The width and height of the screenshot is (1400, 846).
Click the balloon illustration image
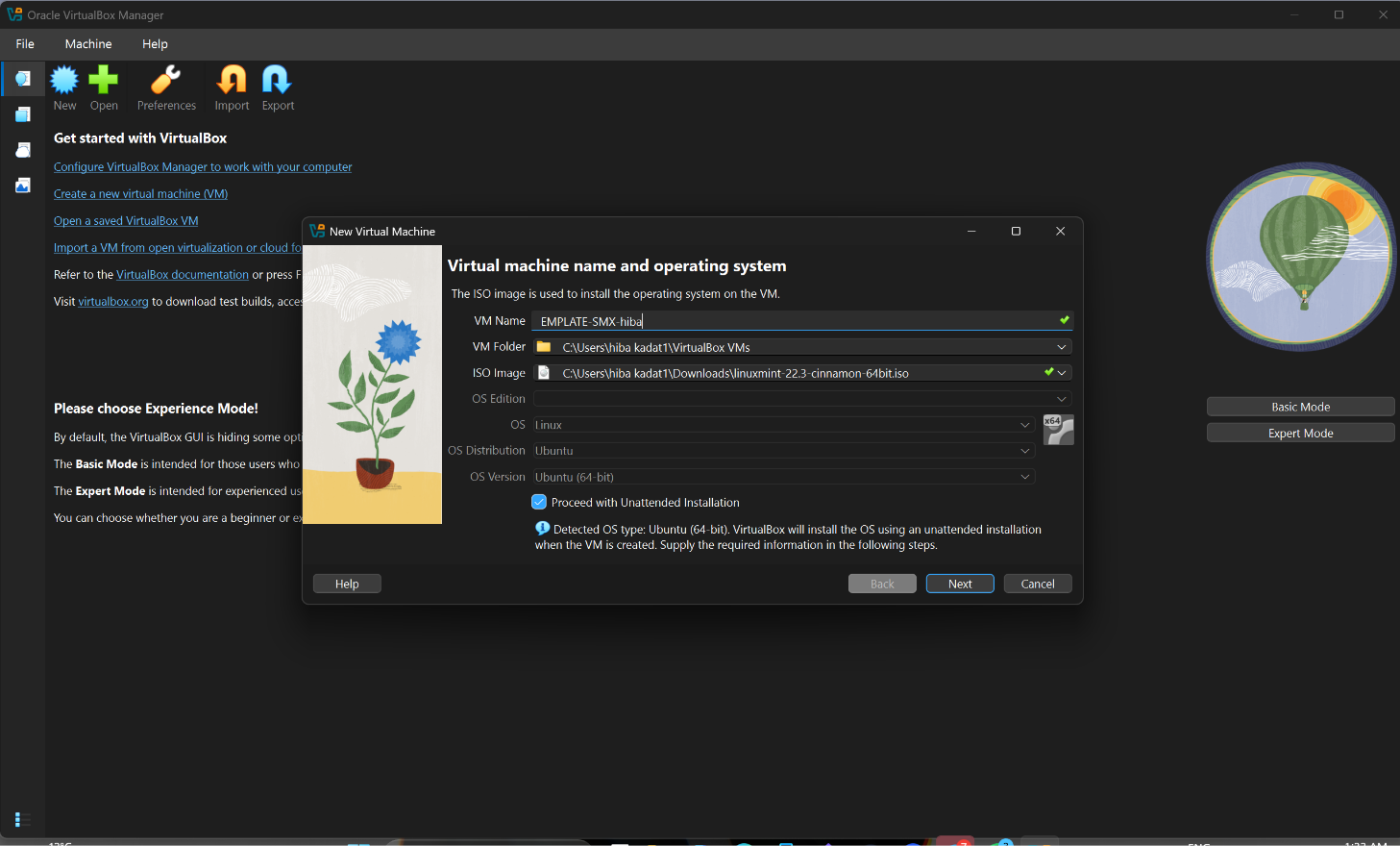click(x=1301, y=257)
